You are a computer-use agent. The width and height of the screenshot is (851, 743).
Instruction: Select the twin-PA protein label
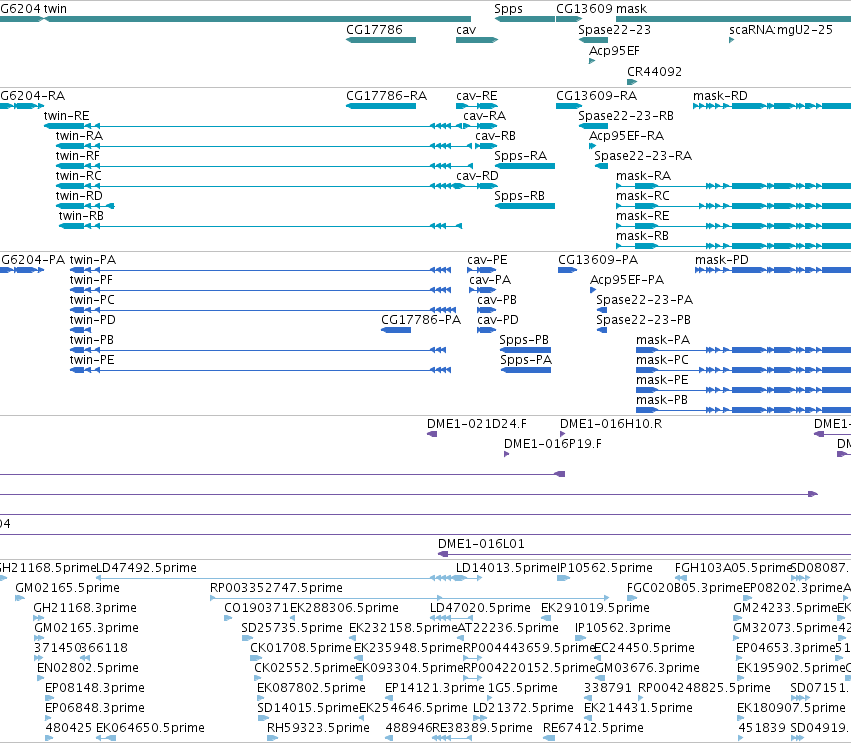click(x=93, y=260)
